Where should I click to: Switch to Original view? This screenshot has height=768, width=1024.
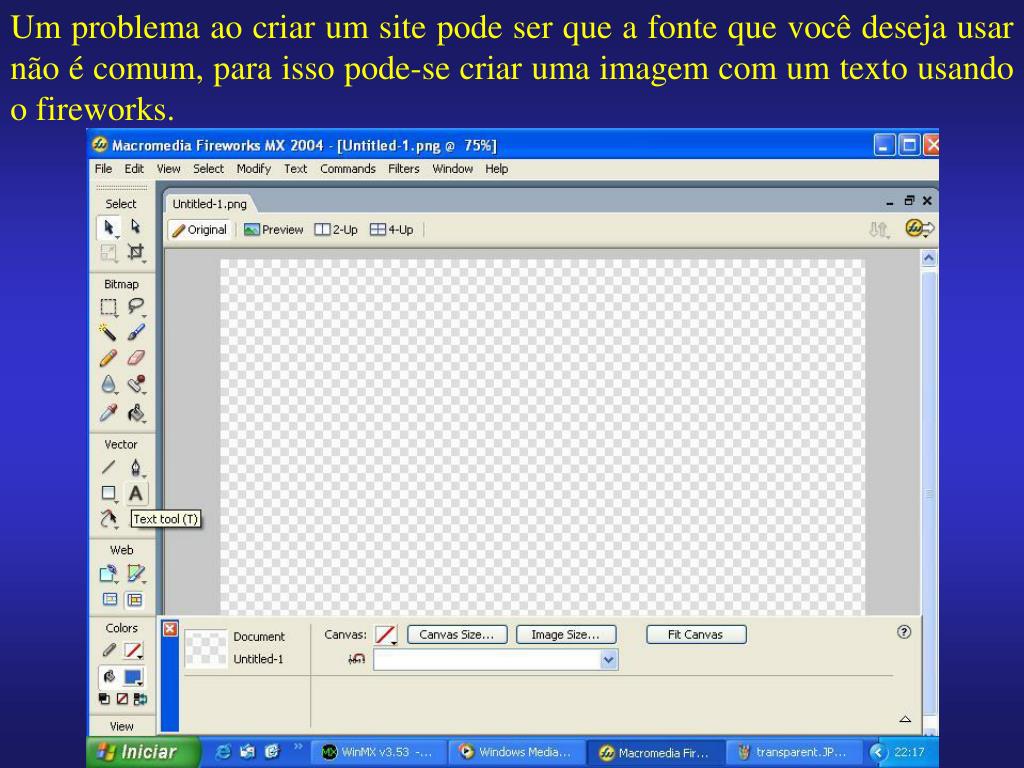point(200,230)
